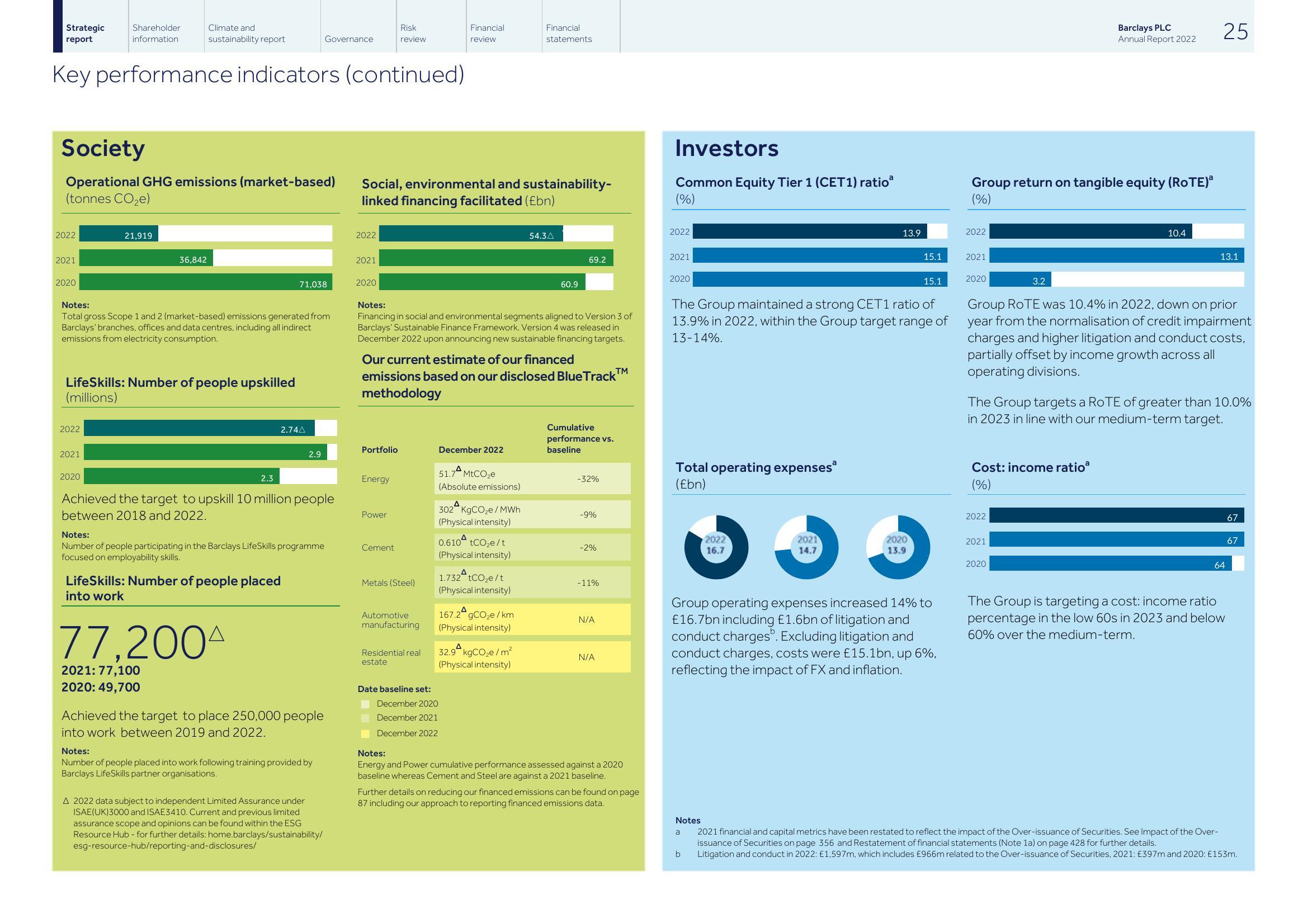
Task: Open the home.barclays sustainability ESG hub link
Action: (197, 840)
